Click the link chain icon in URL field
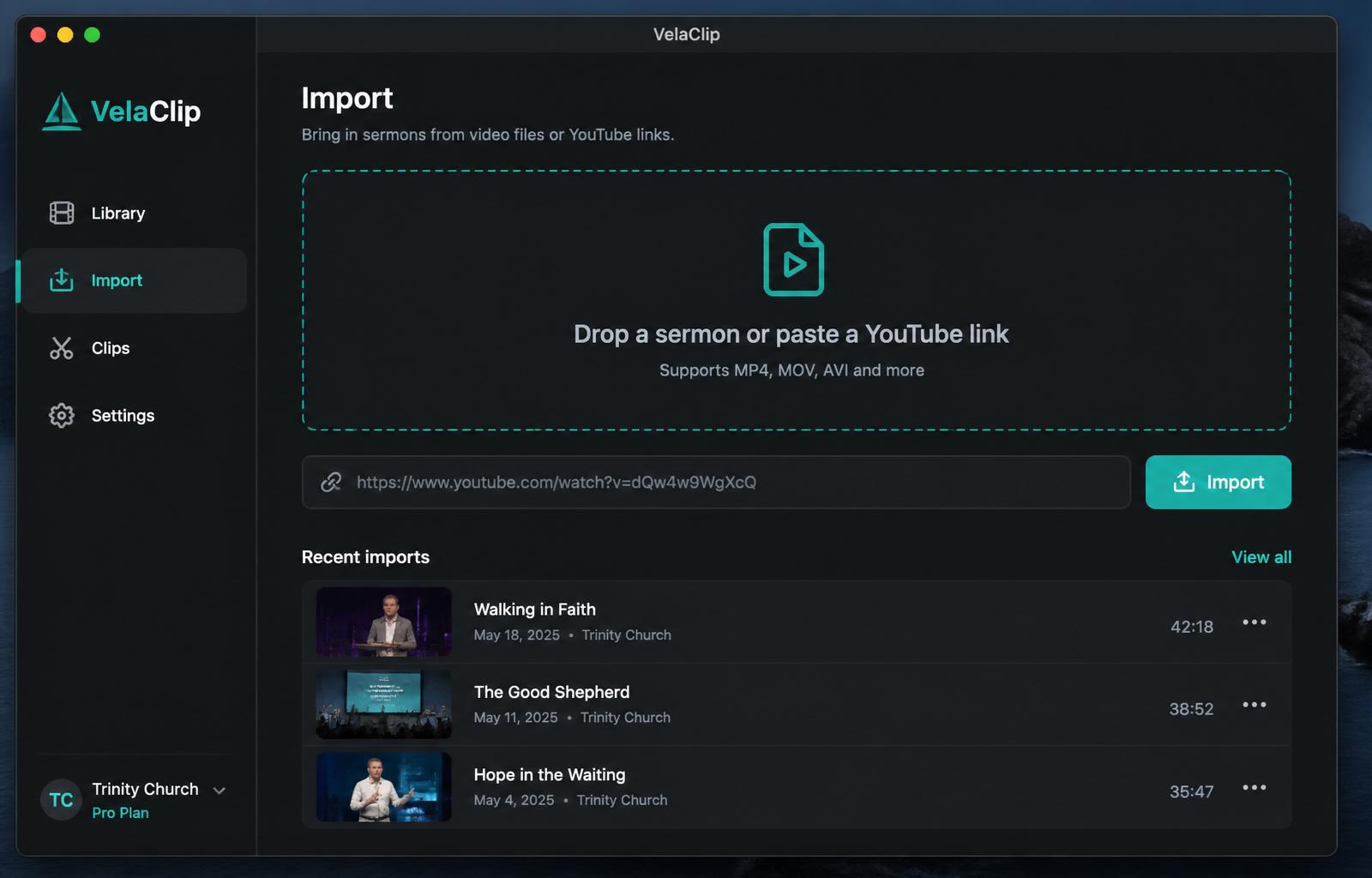Image resolution: width=1372 pixels, height=878 pixels. [x=331, y=482]
